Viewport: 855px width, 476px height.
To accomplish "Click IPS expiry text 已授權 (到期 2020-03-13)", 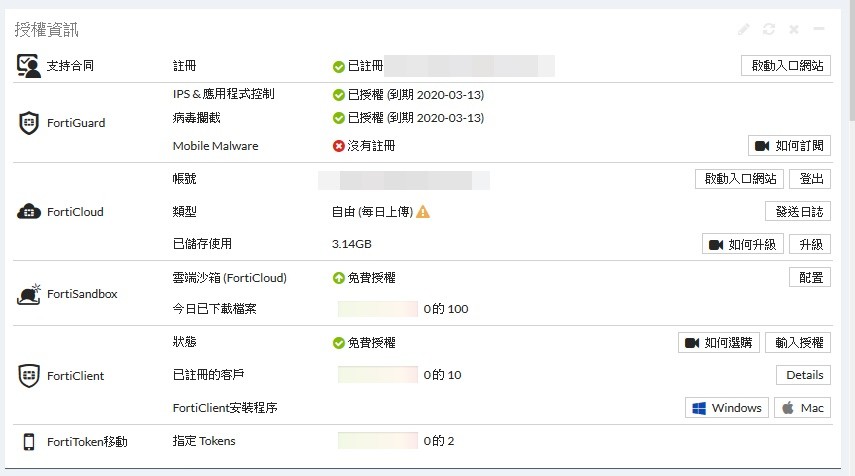I will (x=416, y=95).
